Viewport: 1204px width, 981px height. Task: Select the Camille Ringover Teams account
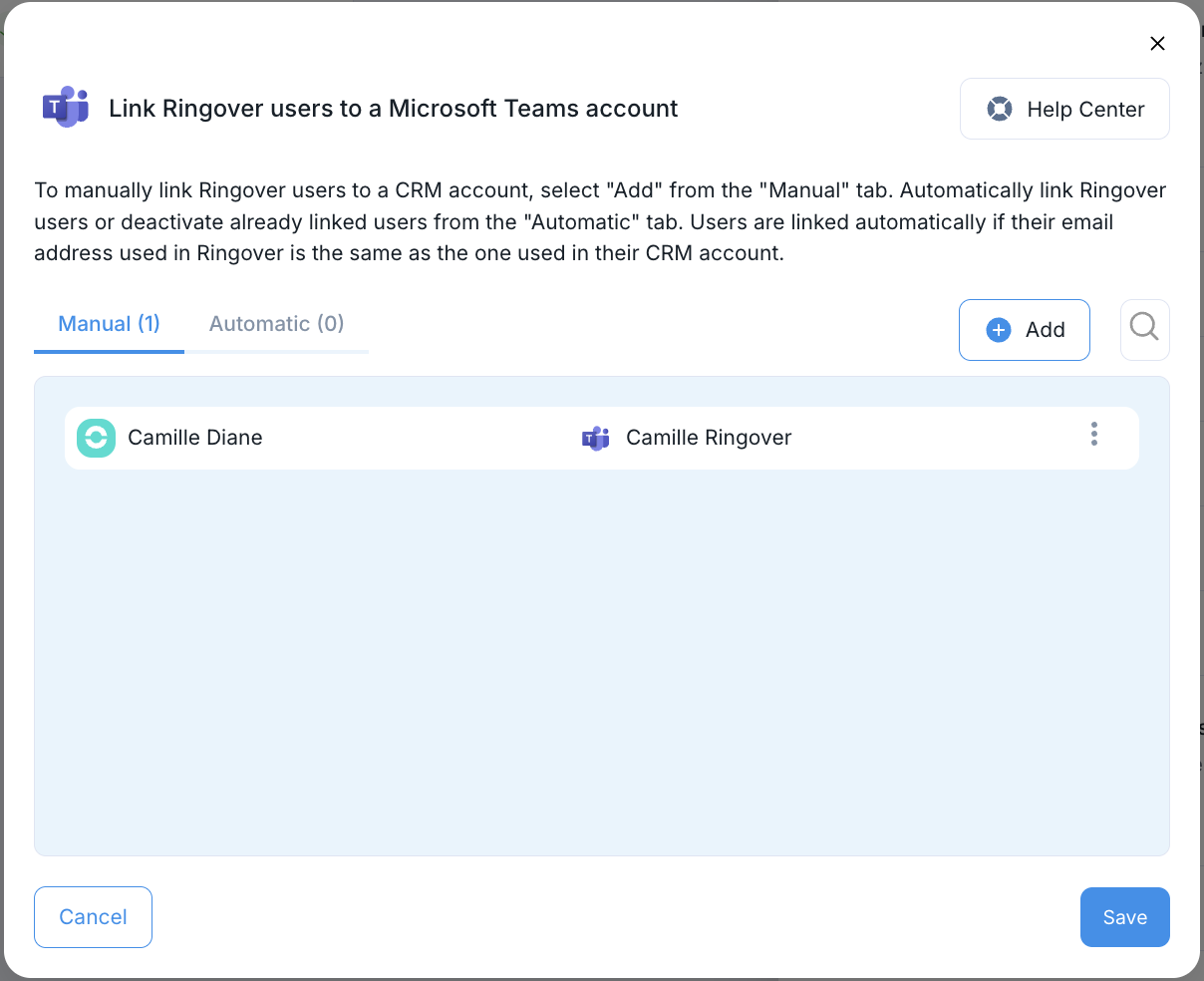coord(709,438)
